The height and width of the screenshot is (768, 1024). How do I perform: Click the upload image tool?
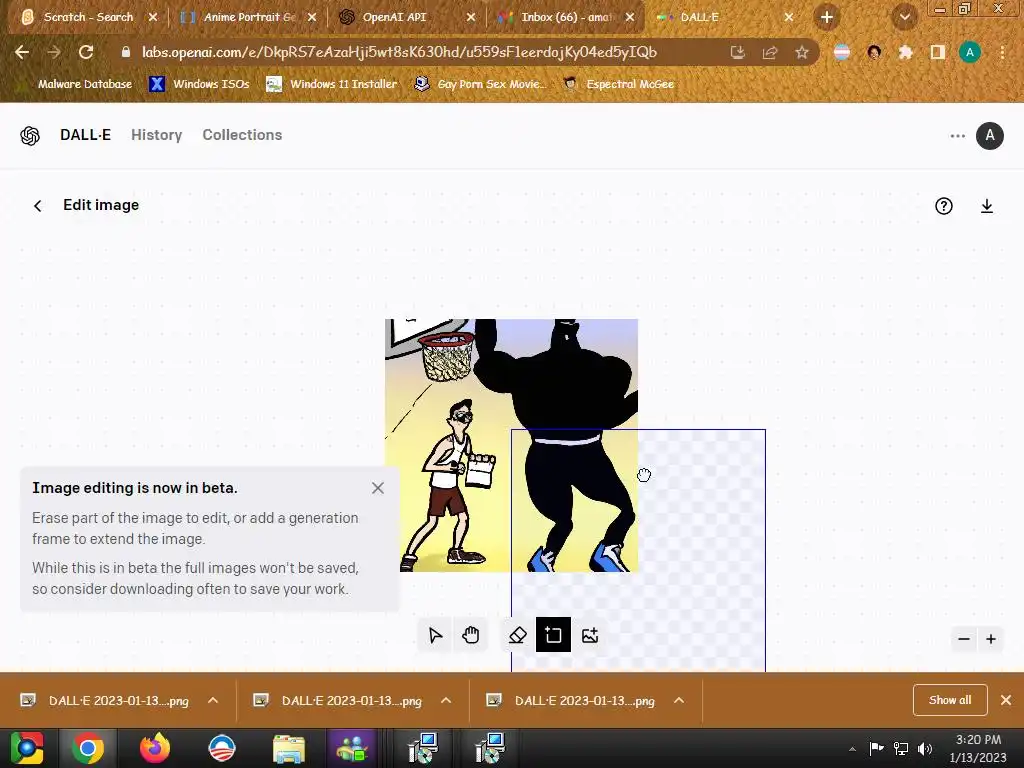pos(590,635)
